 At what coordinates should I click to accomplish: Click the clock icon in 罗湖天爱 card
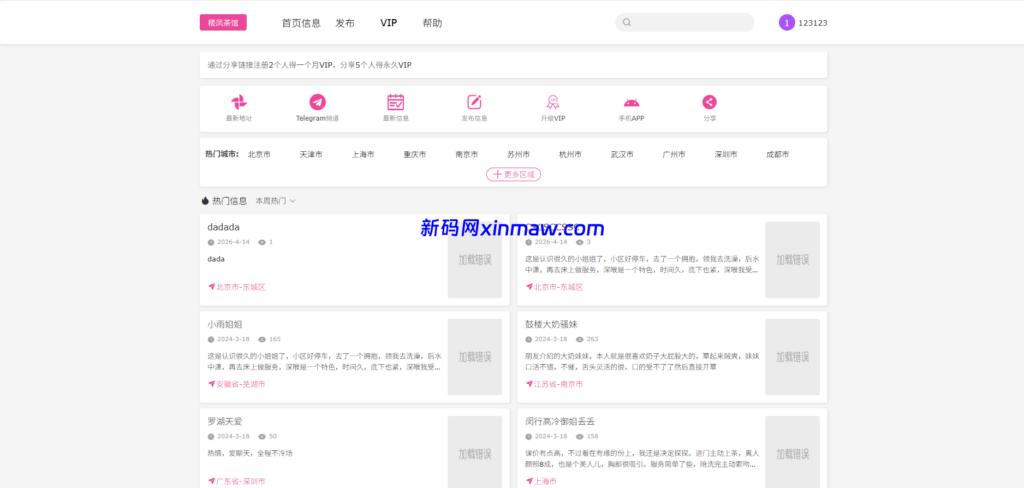[x=211, y=436]
